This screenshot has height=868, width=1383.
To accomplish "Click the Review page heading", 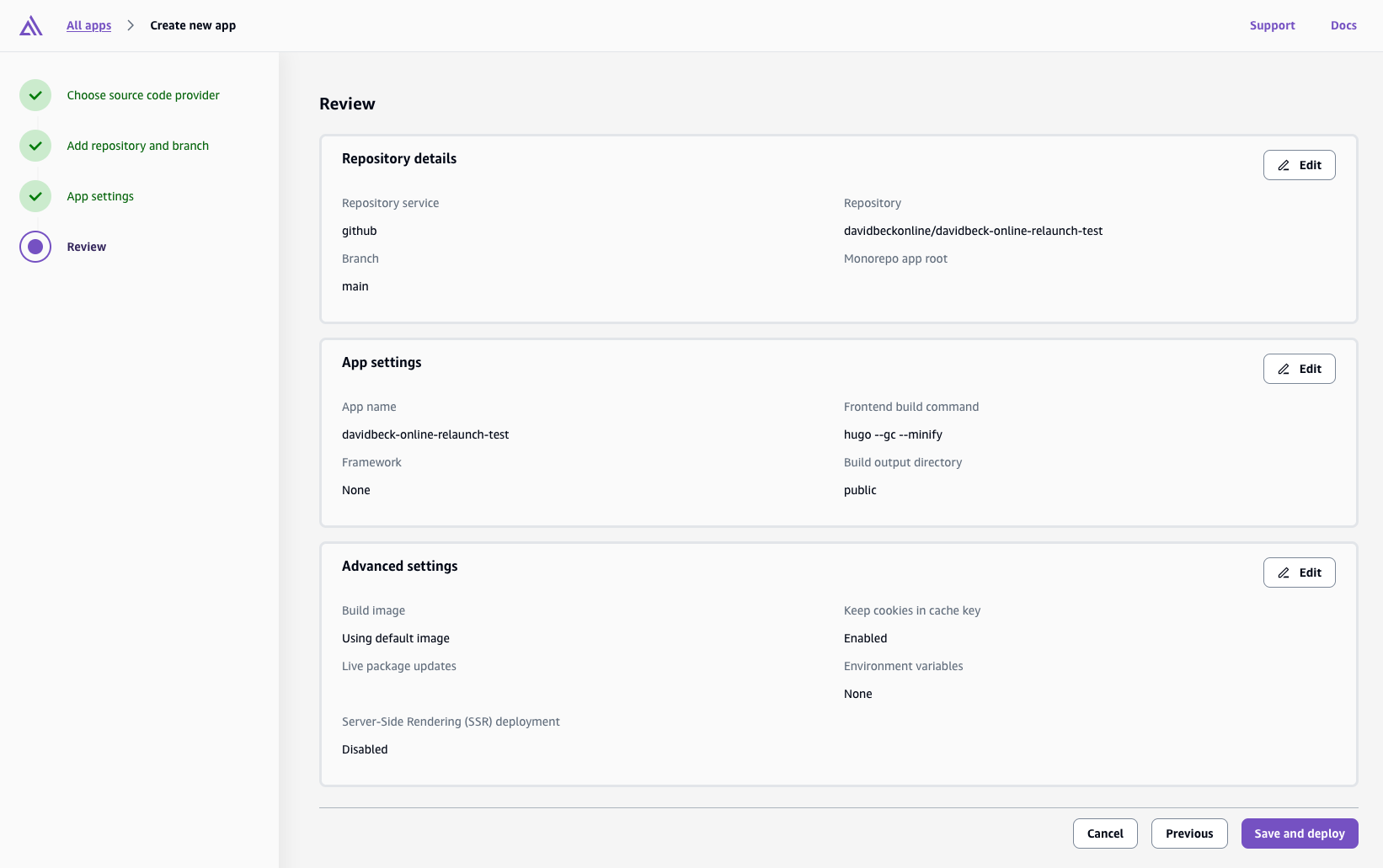I will [347, 104].
